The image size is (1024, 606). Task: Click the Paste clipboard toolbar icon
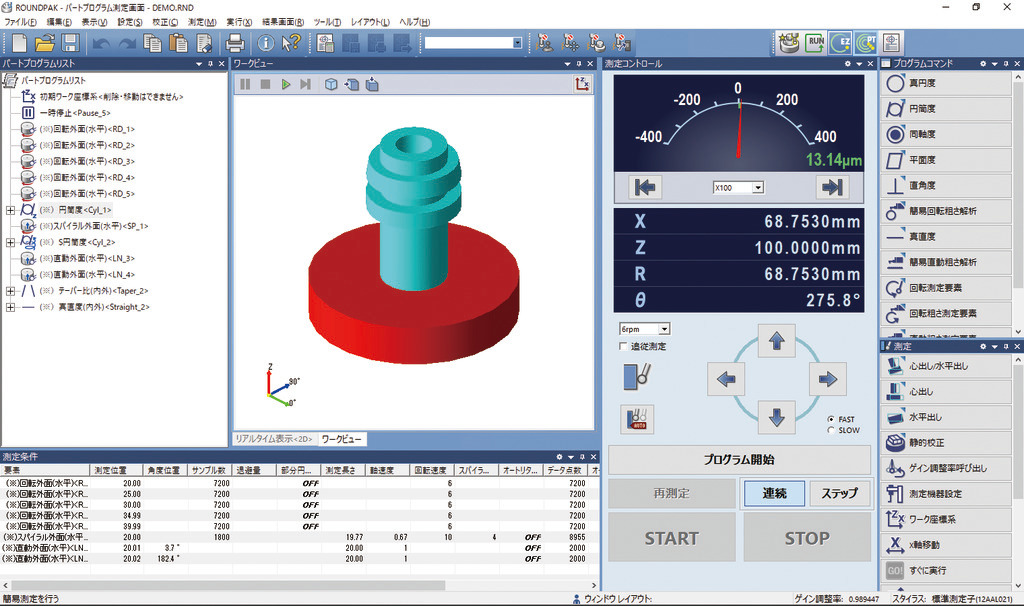(x=178, y=43)
